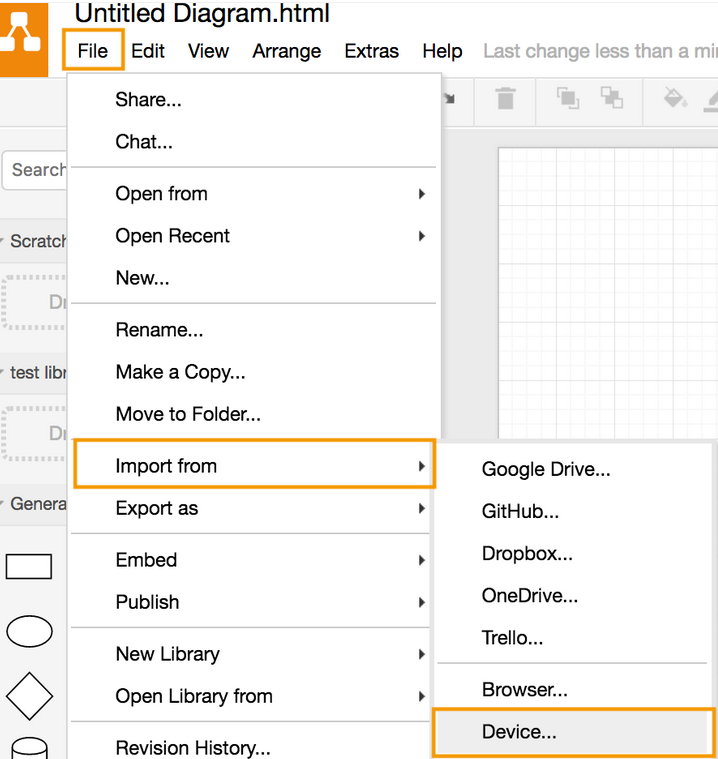Expand the Open Recent submenu
718x759 pixels.
(253, 236)
